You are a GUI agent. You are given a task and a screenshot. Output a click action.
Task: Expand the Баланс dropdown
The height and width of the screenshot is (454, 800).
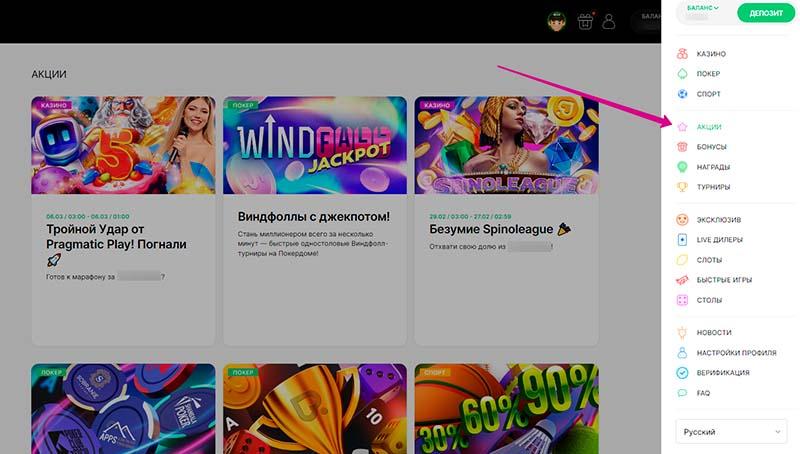[x=703, y=8]
